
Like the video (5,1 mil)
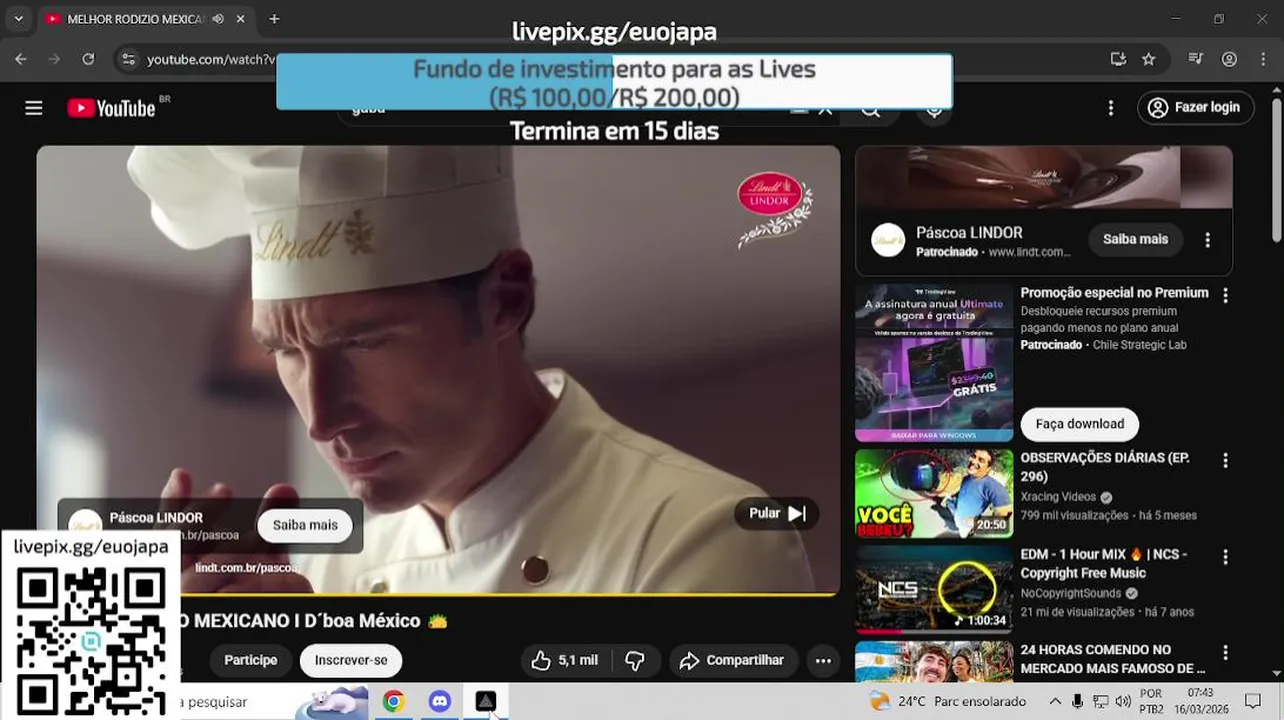point(565,660)
